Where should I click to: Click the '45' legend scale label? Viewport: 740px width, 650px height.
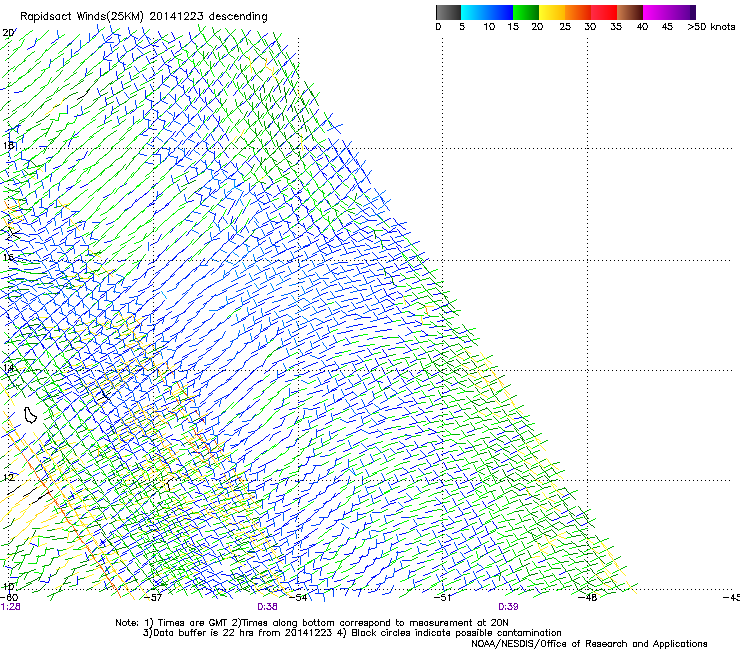pyautogui.click(x=667, y=27)
